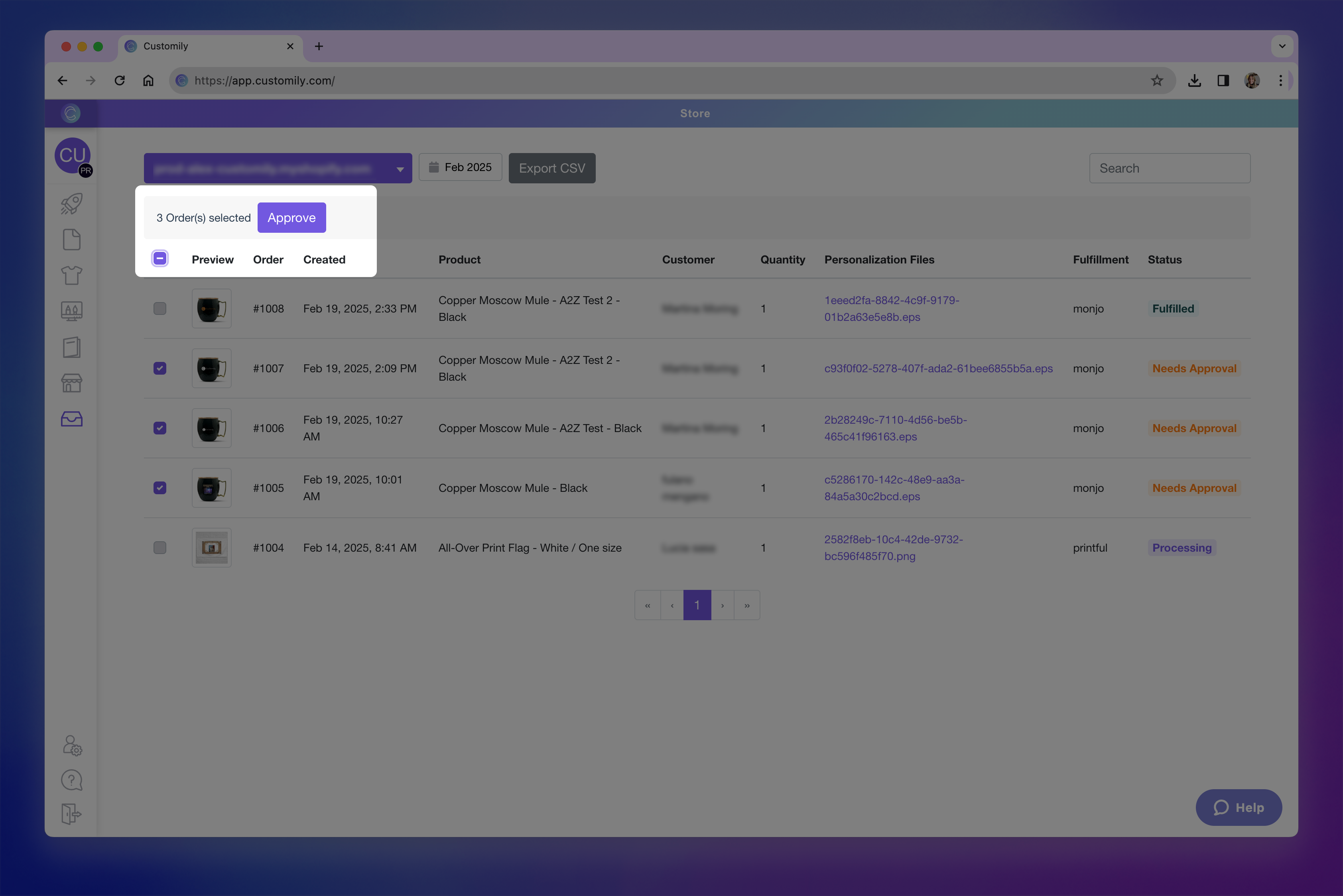Check the checkbox for order #1008
The width and height of the screenshot is (1343, 896).
[160, 308]
